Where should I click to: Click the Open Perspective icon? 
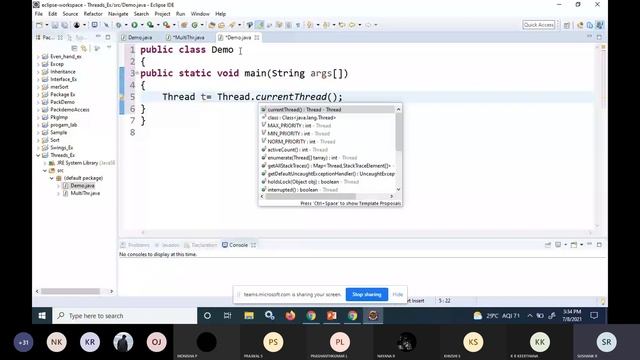click(x=567, y=25)
